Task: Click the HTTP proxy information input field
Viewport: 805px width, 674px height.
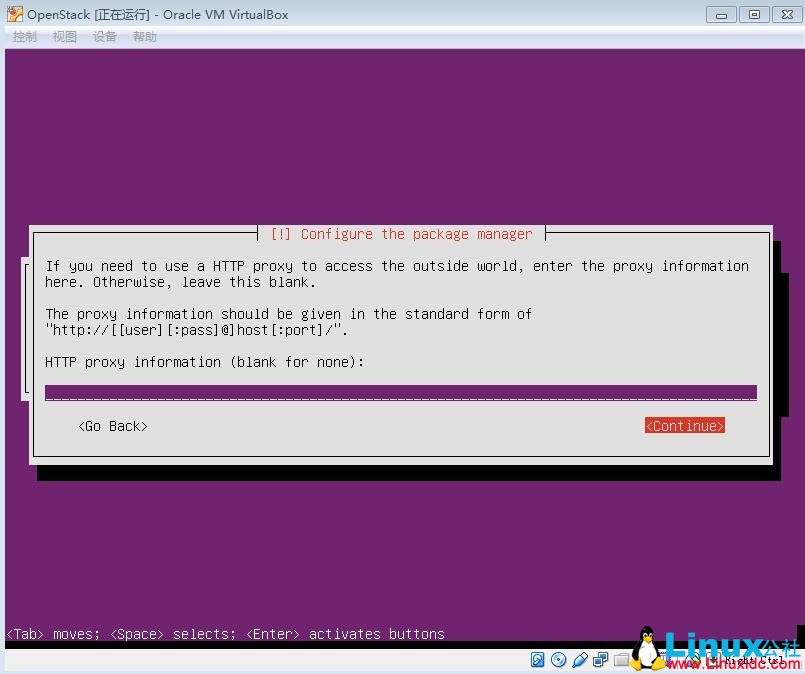Action: click(x=400, y=391)
